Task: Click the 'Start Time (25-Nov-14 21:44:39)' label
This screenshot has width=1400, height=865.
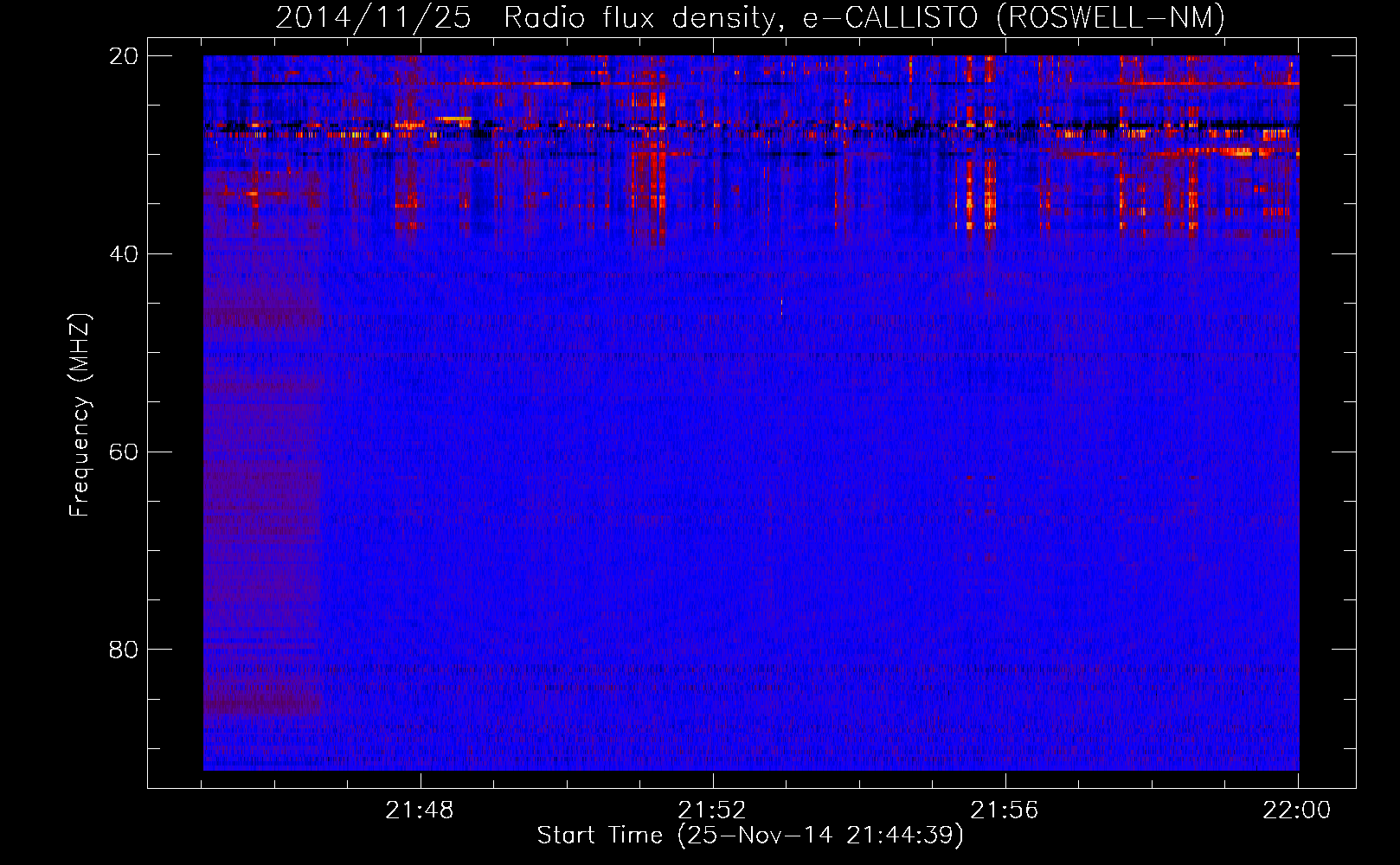Action: tap(750, 836)
